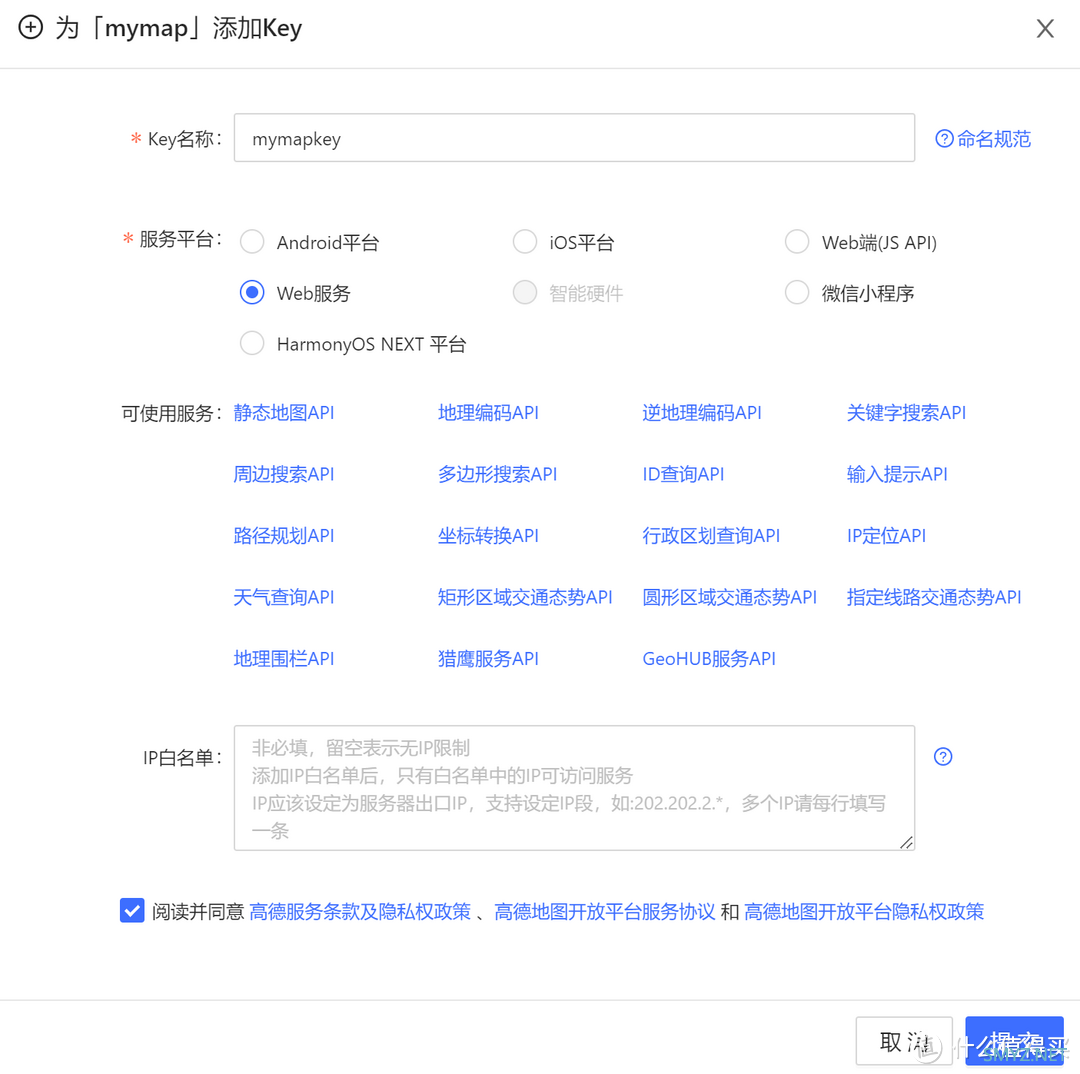Click the IP白名单 question mark icon

click(x=942, y=756)
